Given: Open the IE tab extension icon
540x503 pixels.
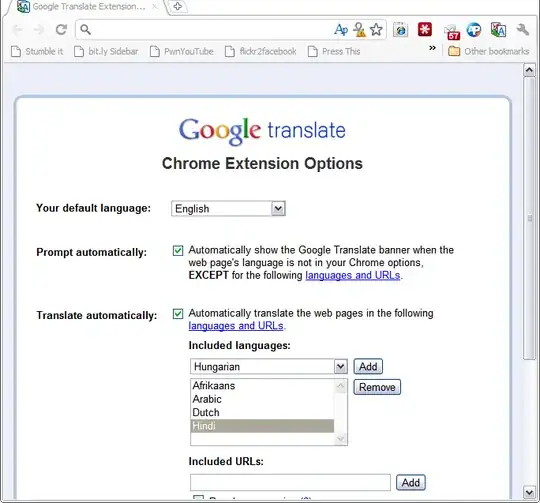Looking at the screenshot, I should pos(401,30).
